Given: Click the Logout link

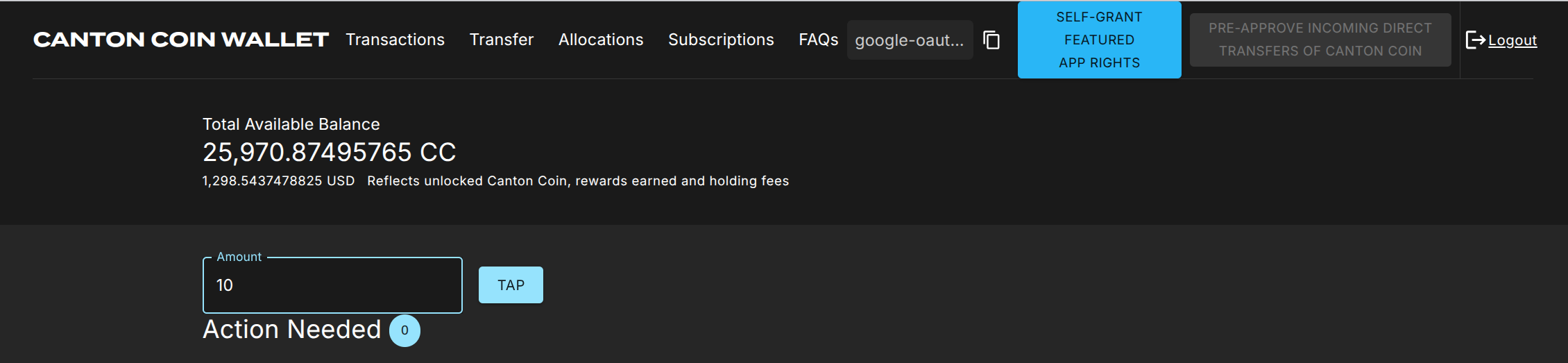Looking at the screenshot, I should 1512,40.
